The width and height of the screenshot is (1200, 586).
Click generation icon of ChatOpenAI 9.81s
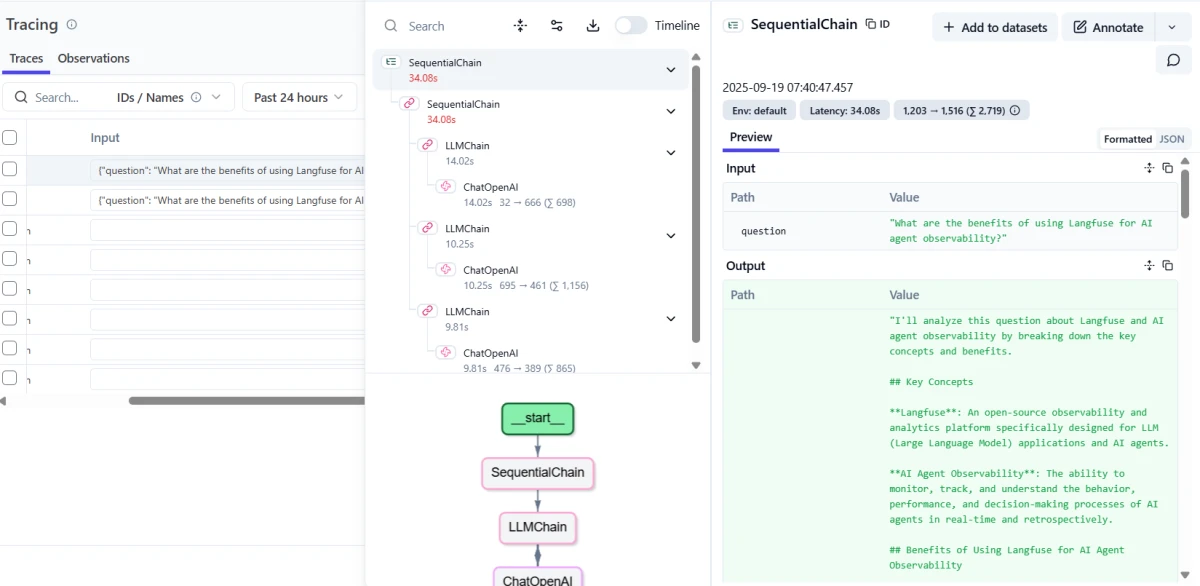(x=446, y=353)
